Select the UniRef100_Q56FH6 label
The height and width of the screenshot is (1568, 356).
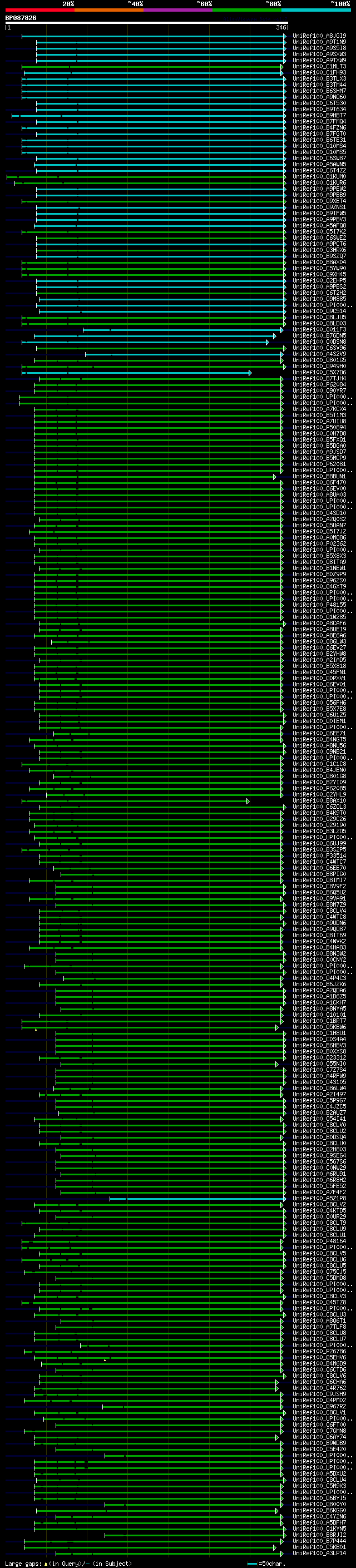[x=319, y=703]
